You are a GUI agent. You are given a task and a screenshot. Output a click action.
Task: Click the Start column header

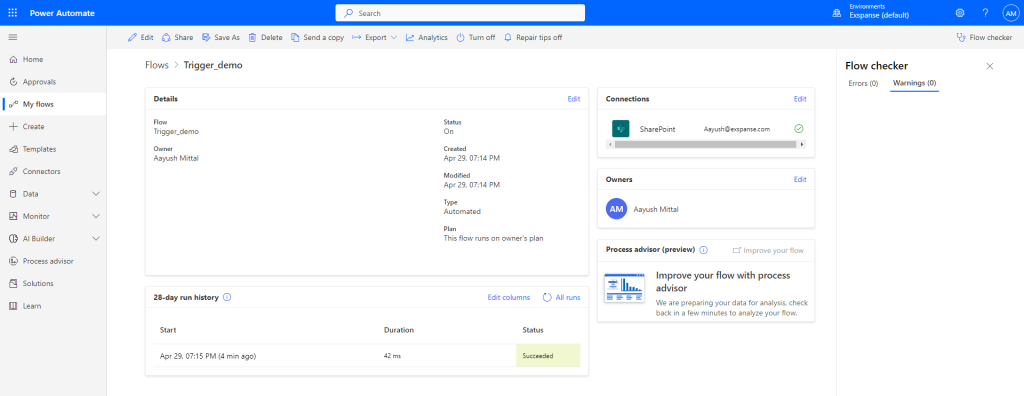(168, 330)
